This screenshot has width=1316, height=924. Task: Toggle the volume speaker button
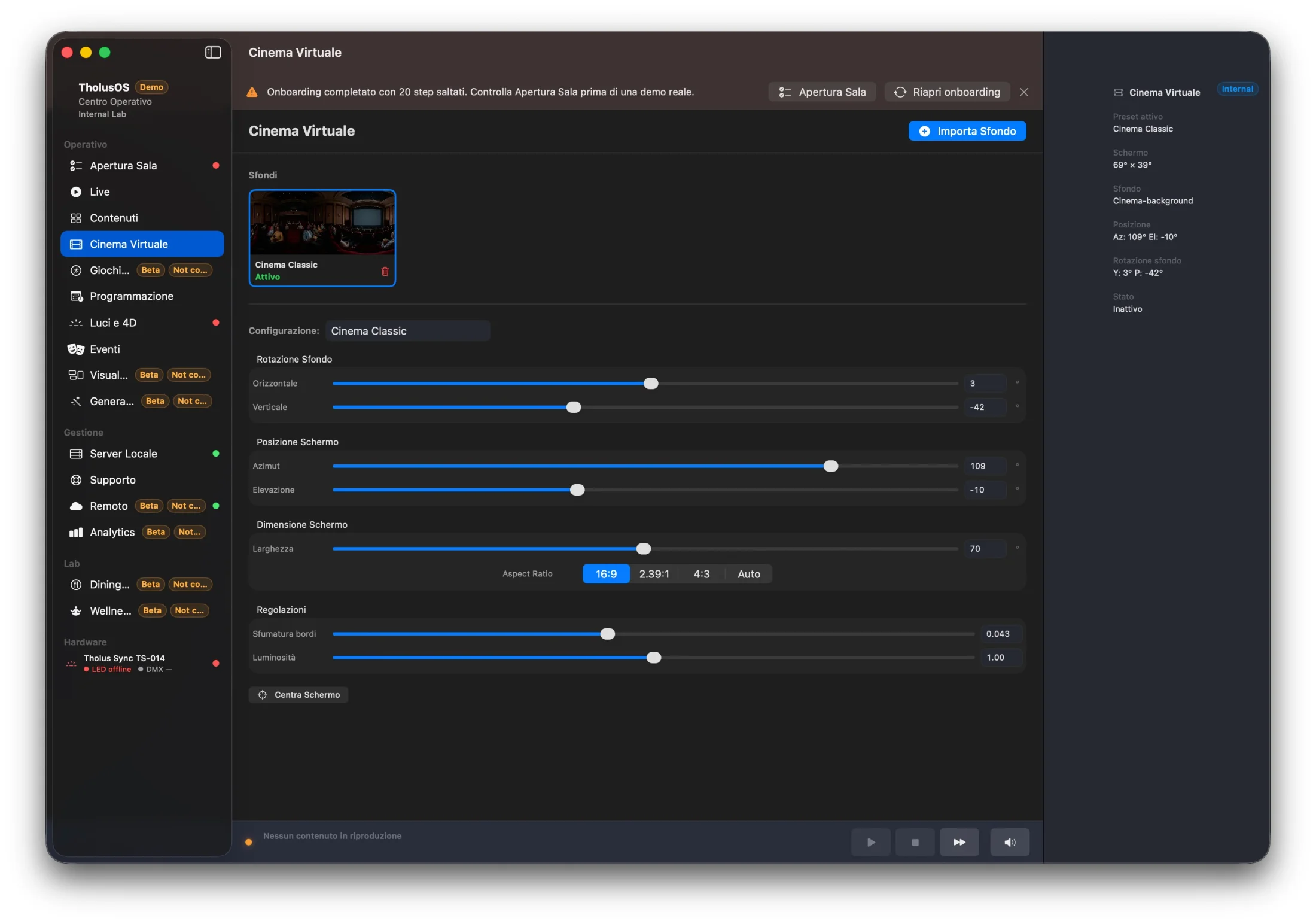1010,842
